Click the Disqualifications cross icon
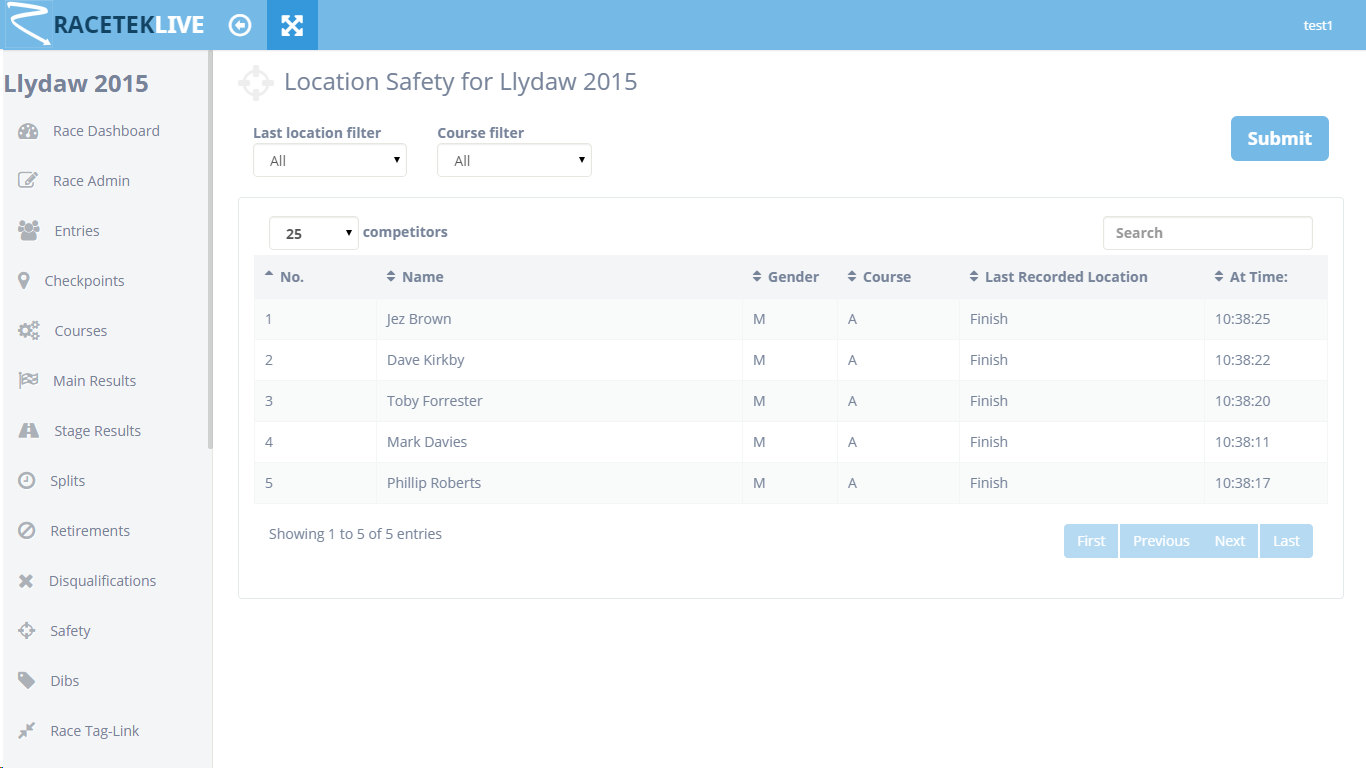The height and width of the screenshot is (768, 1366). (26, 581)
